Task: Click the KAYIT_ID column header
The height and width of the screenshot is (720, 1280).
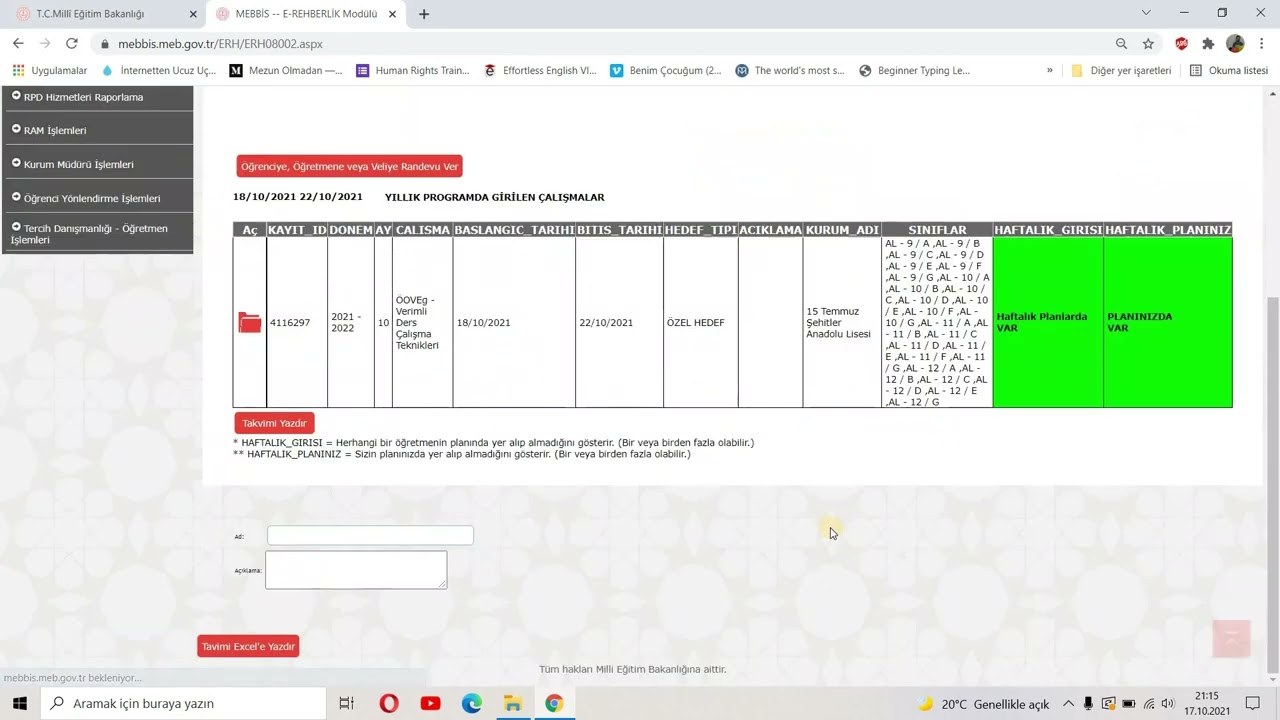Action: 297,230
